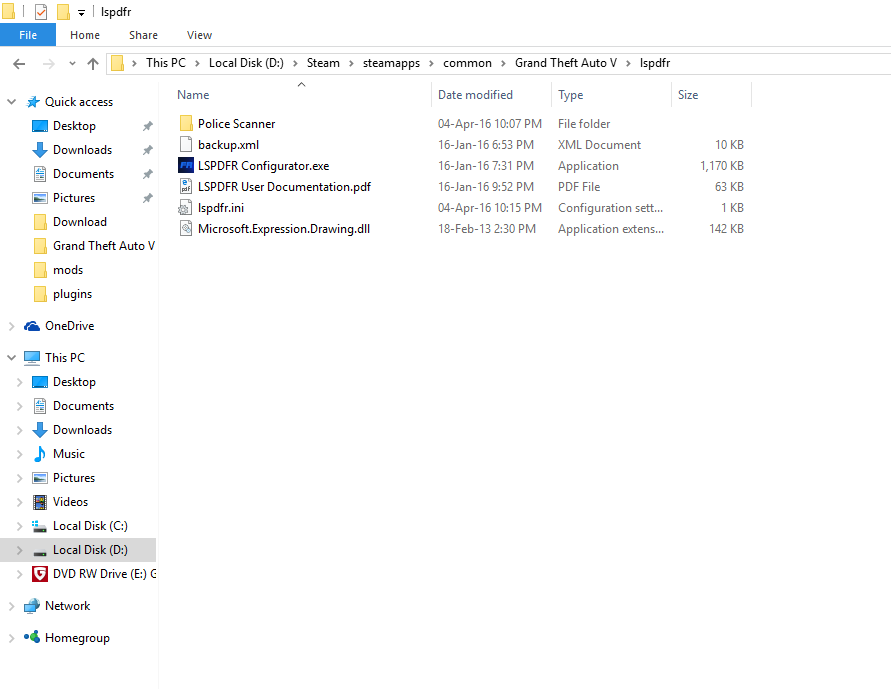Collapse the Quick access section
This screenshot has width=891, height=689.
pos(11,102)
